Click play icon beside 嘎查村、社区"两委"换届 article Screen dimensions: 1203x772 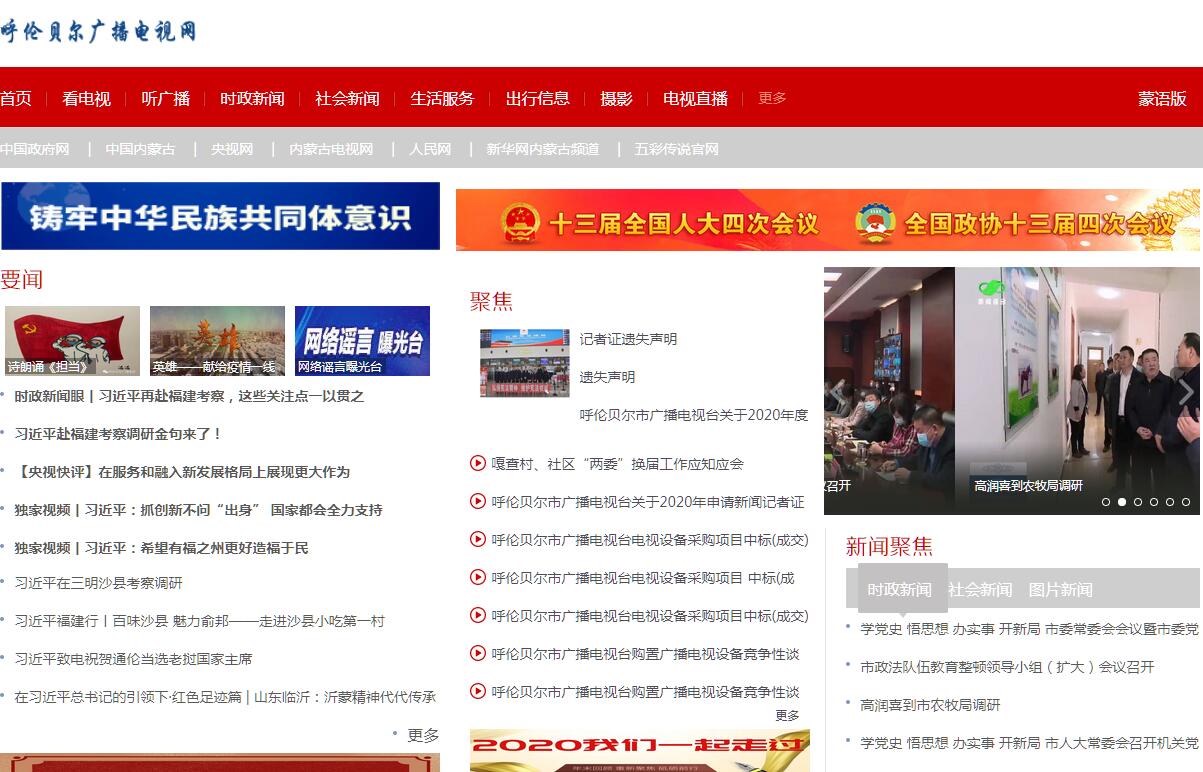point(478,463)
